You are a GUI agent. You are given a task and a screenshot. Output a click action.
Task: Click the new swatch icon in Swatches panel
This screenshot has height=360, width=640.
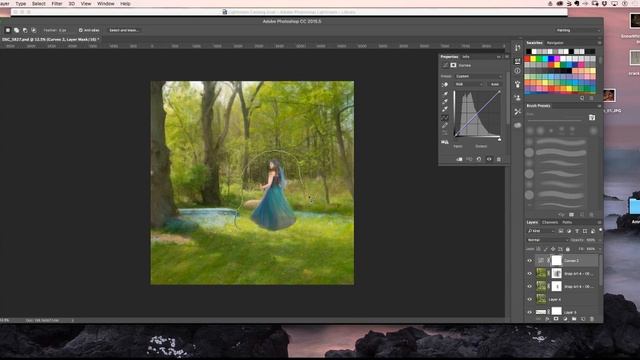click(582, 98)
